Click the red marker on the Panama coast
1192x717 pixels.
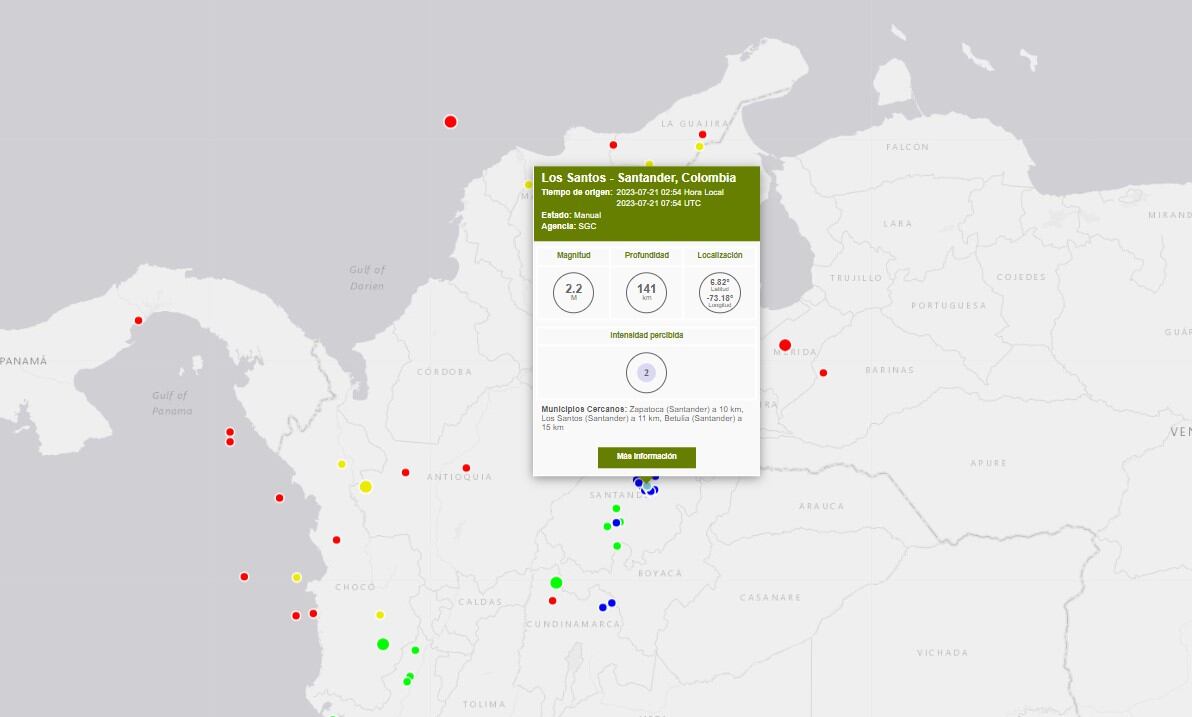[139, 320]
